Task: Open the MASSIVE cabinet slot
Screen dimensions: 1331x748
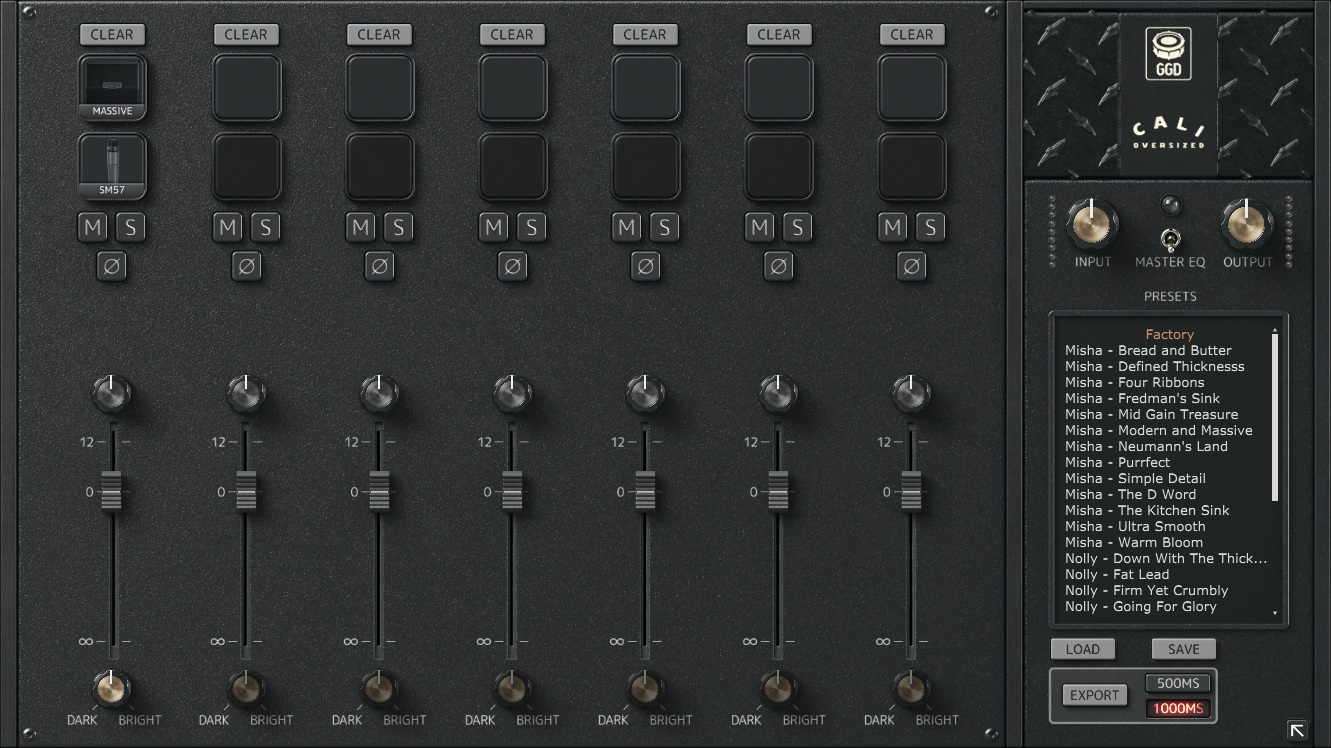Action: (112, 88)
